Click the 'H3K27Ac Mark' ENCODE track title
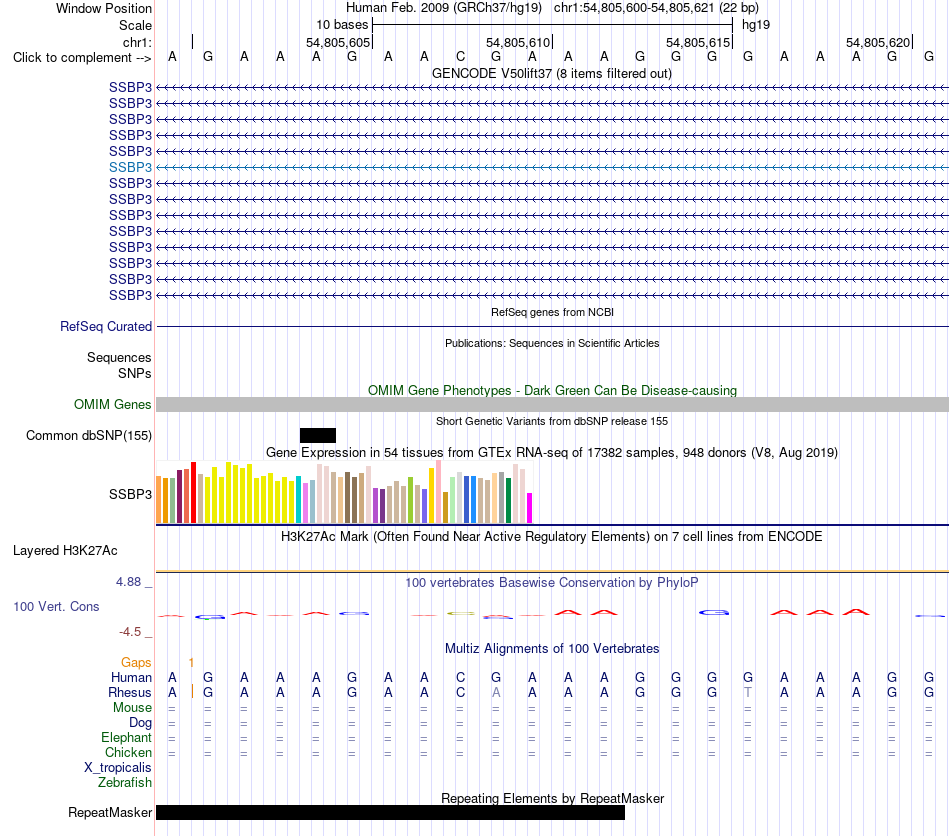This screenshot has height=836, width=950. tap(552, 537)
